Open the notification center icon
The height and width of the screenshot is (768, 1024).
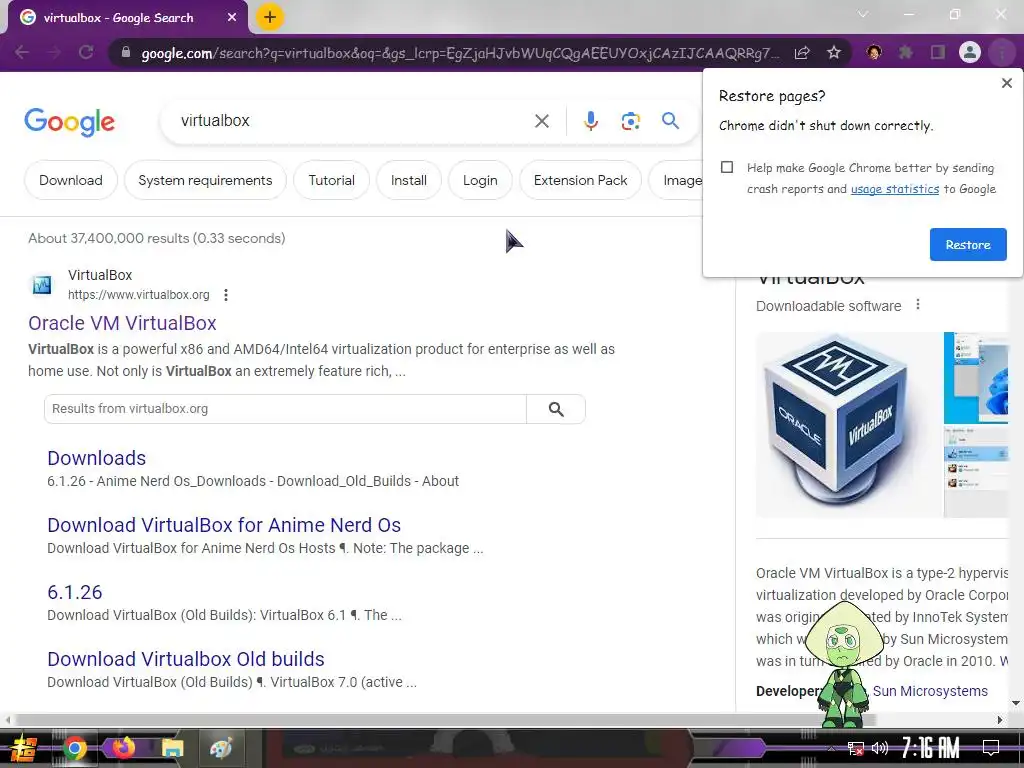tap(991, 748)
